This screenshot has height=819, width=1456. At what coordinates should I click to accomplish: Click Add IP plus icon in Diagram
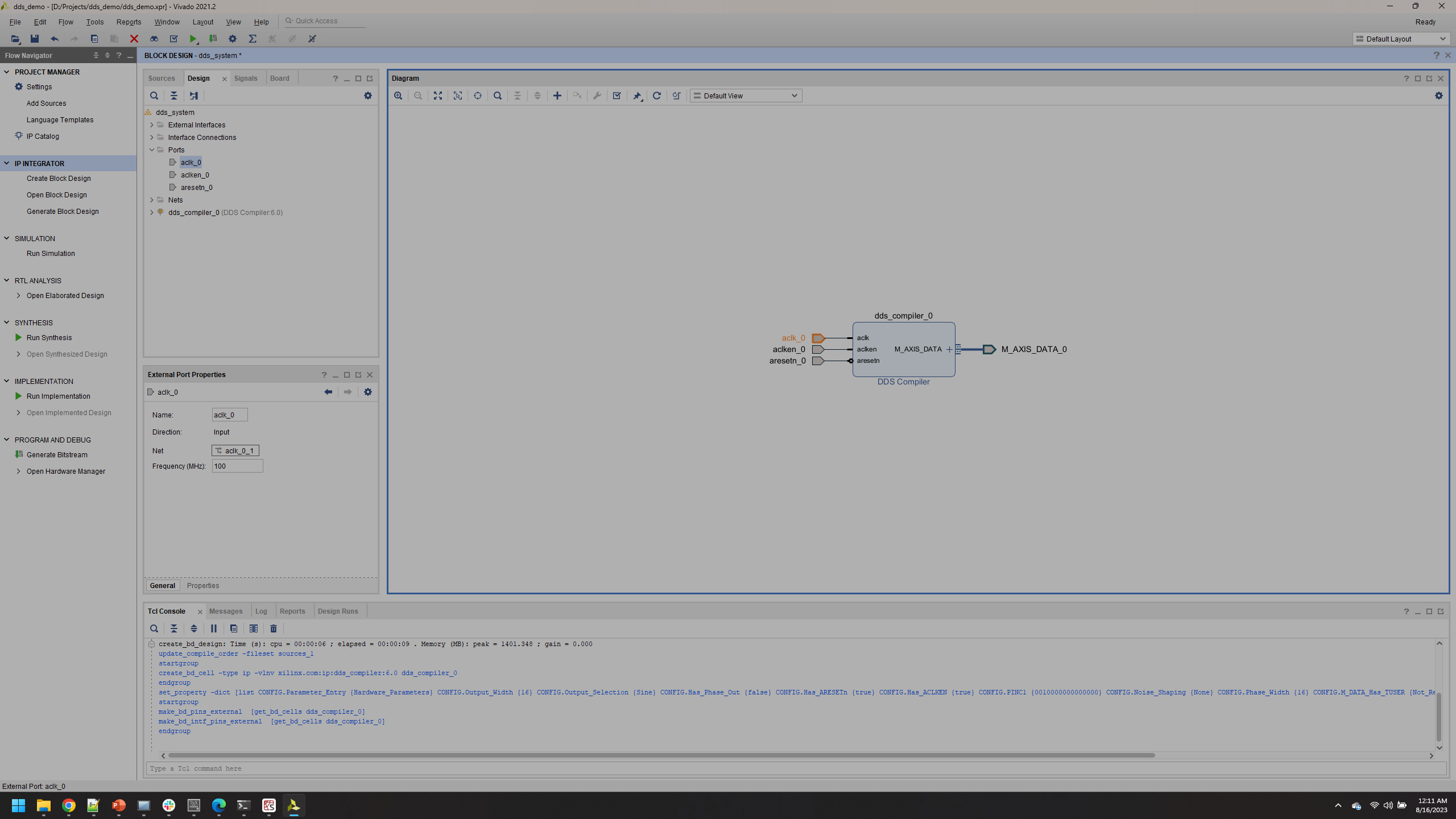pyautogui.click(x=557, y=96)
